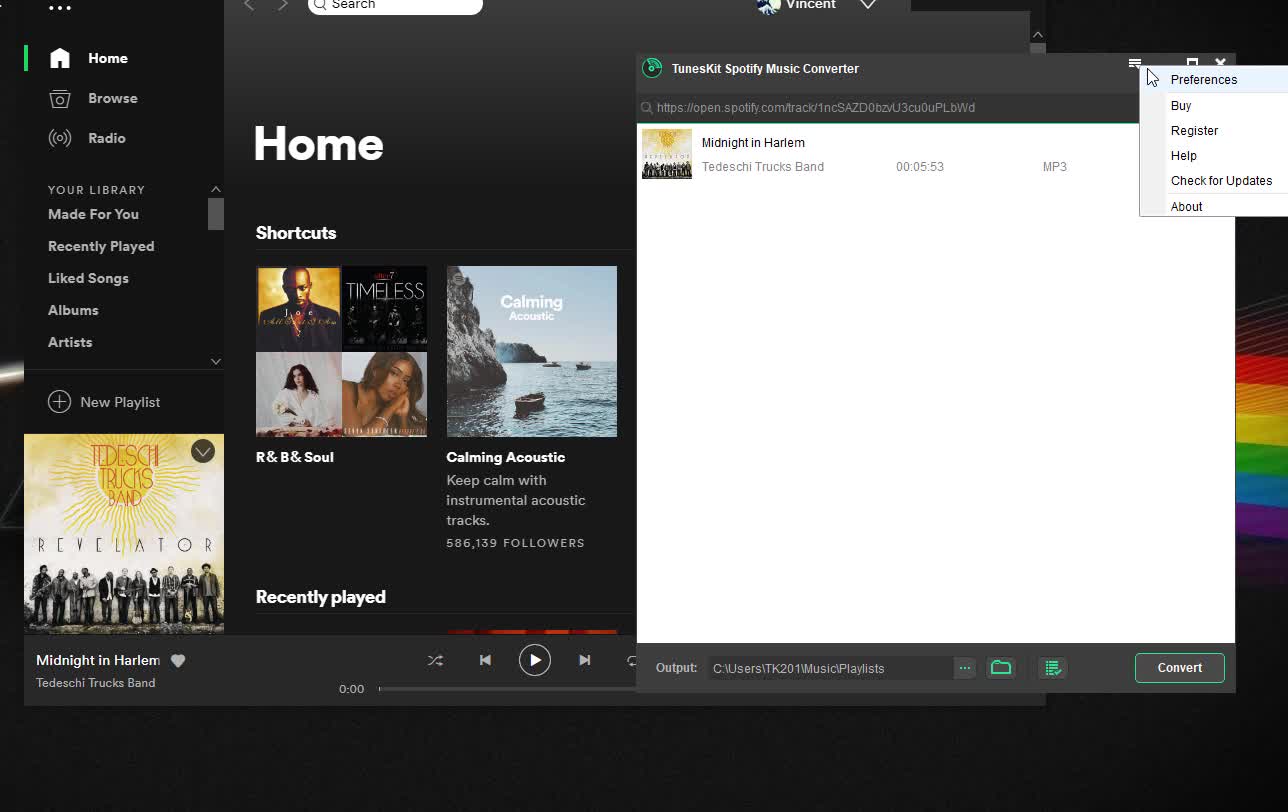Expand the Vincent account dropdown arrow
The height and width of the screenshot is (812, 1288).
coord(868,5)
